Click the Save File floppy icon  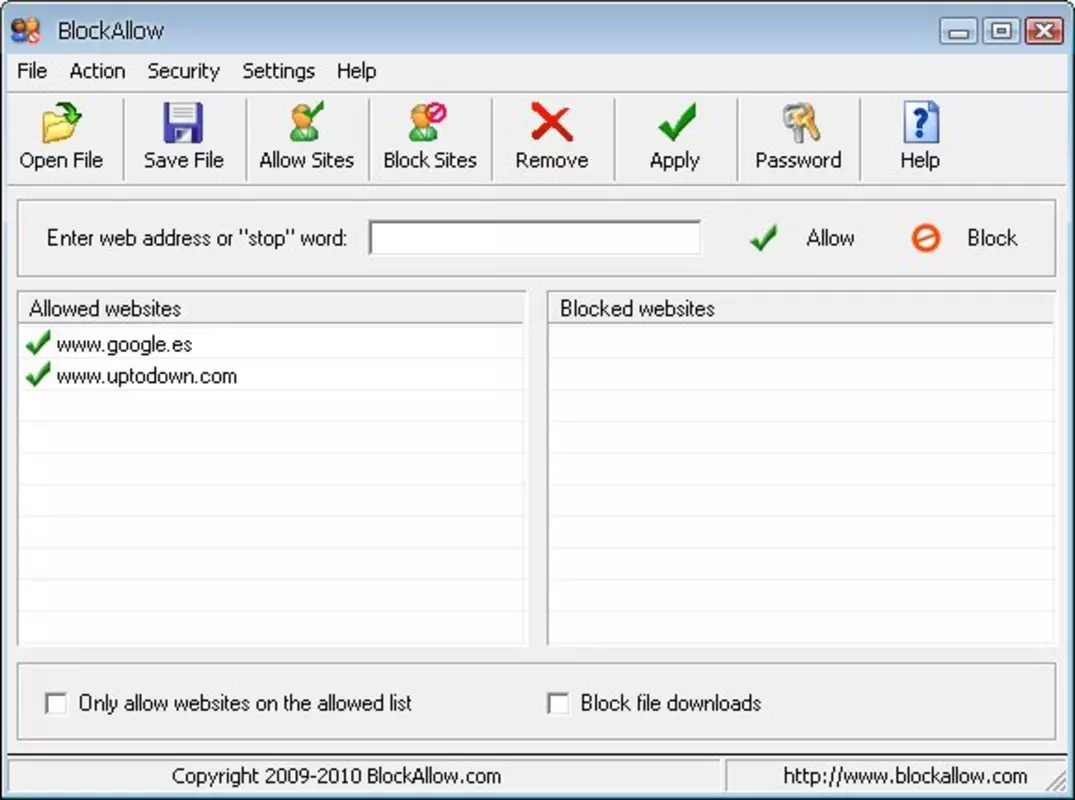click(183, 123)
